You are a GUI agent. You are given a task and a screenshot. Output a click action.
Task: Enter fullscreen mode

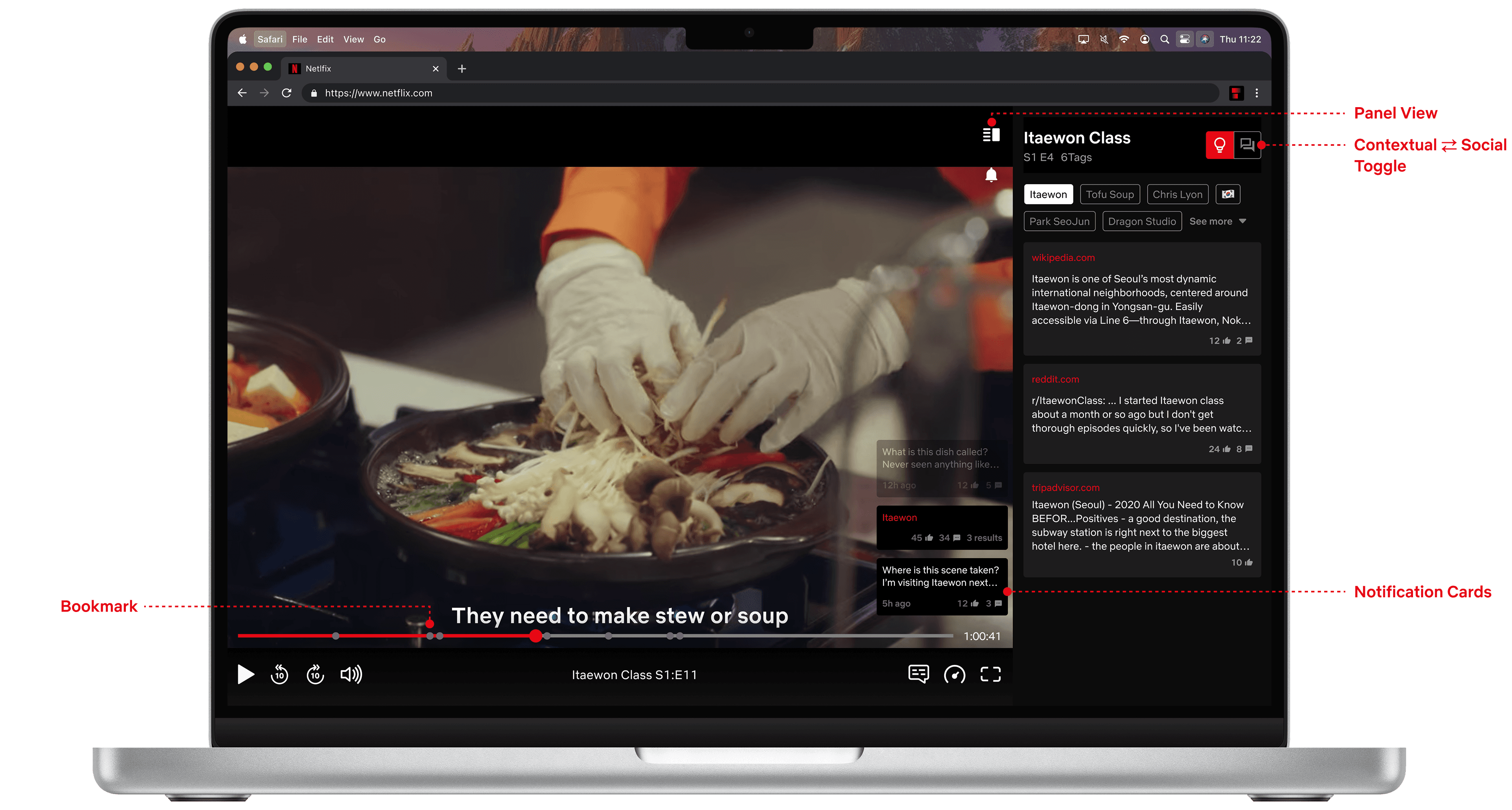click(x=990, y=674)
